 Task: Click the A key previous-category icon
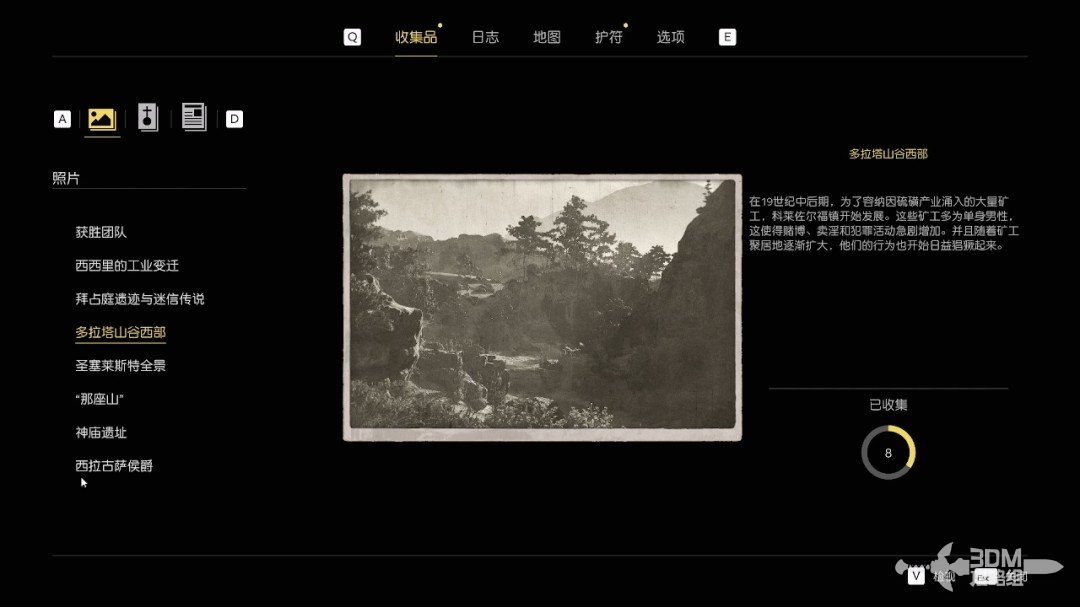click(x=62, y=119)
